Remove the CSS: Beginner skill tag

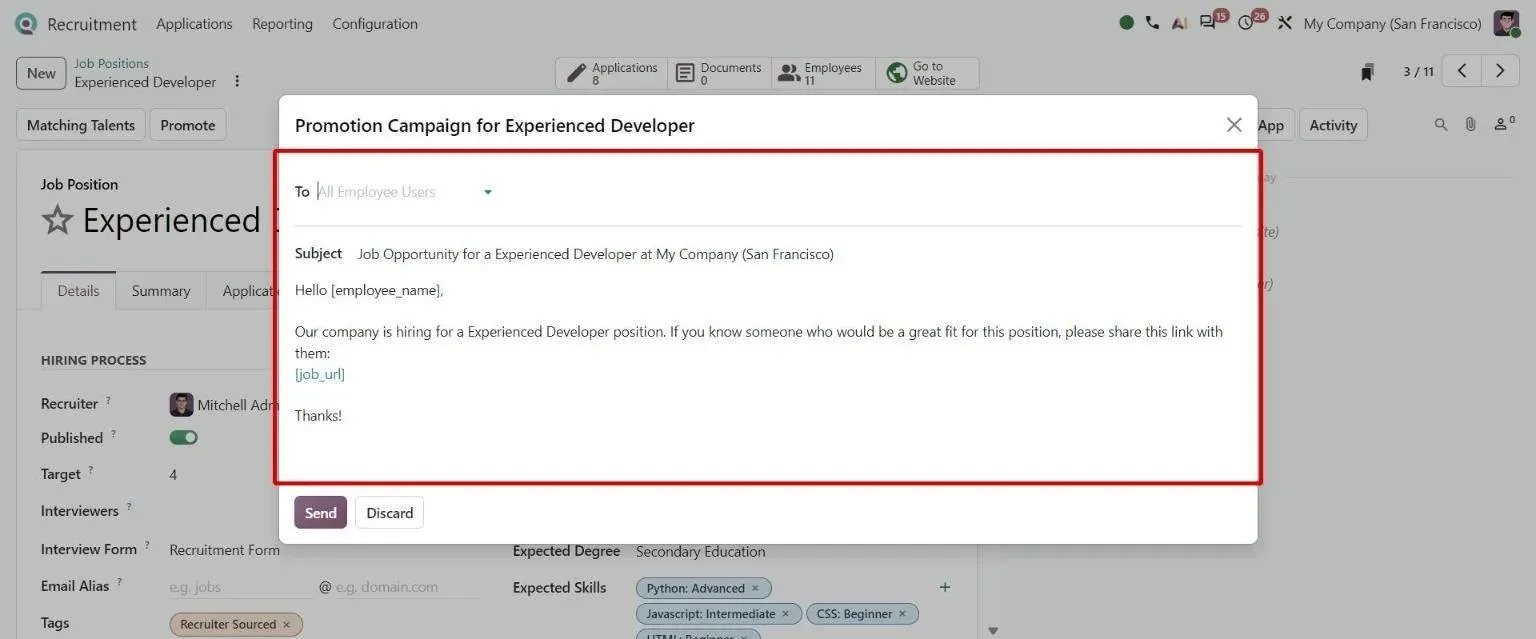click(902, 614)
